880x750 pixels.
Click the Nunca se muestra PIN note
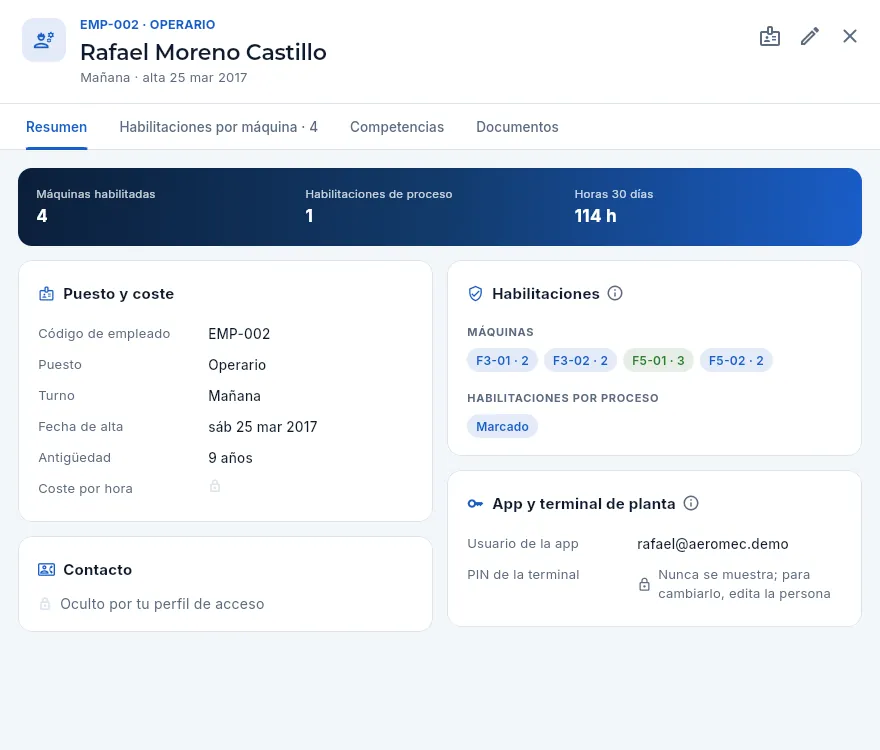click(744, 584)
